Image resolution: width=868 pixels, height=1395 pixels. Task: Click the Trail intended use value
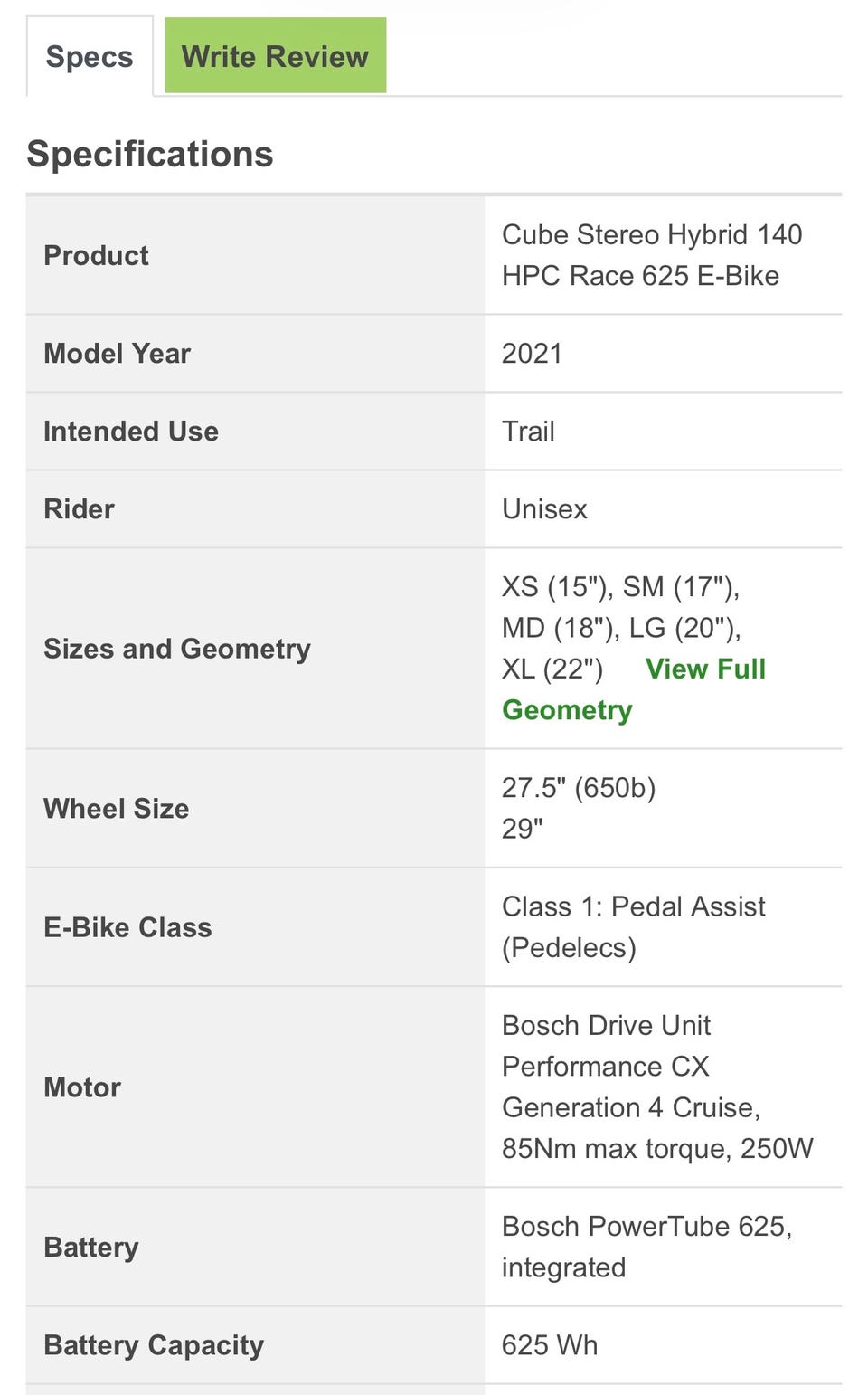(528, 432)
